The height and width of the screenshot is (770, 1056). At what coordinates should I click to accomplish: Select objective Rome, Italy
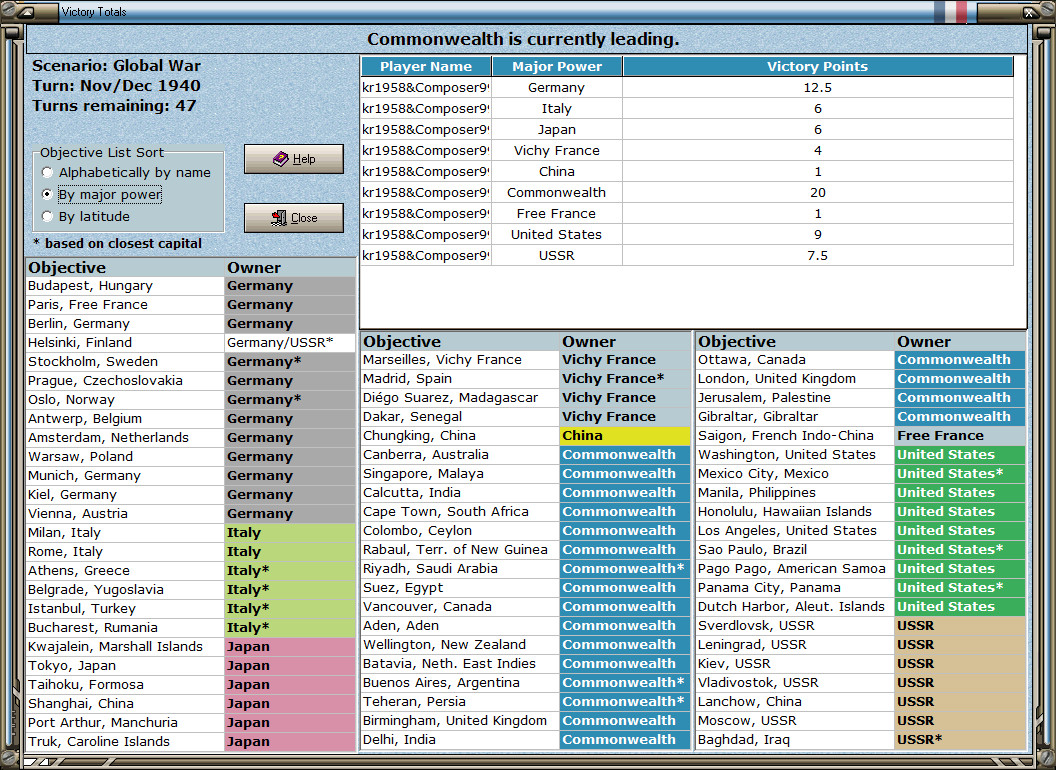(x=125, y=552)
